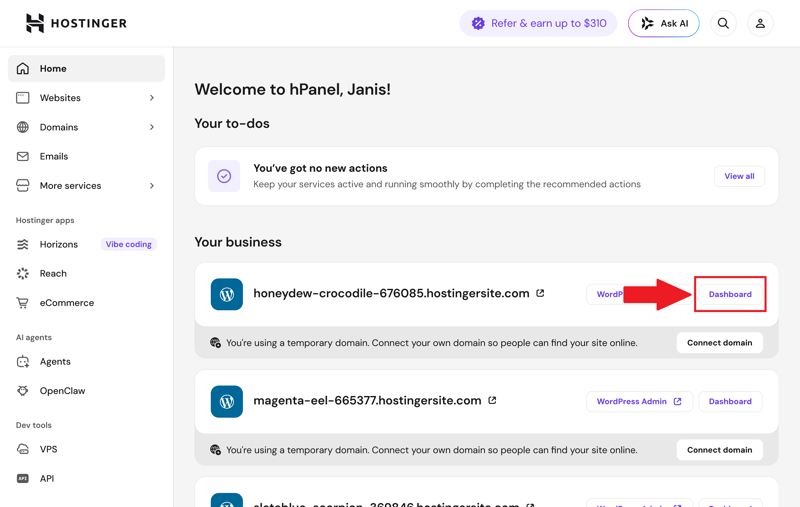The width and height of the screenshot is (800, 507).
Task: Open the user profile icon
Action: [760, 23]
